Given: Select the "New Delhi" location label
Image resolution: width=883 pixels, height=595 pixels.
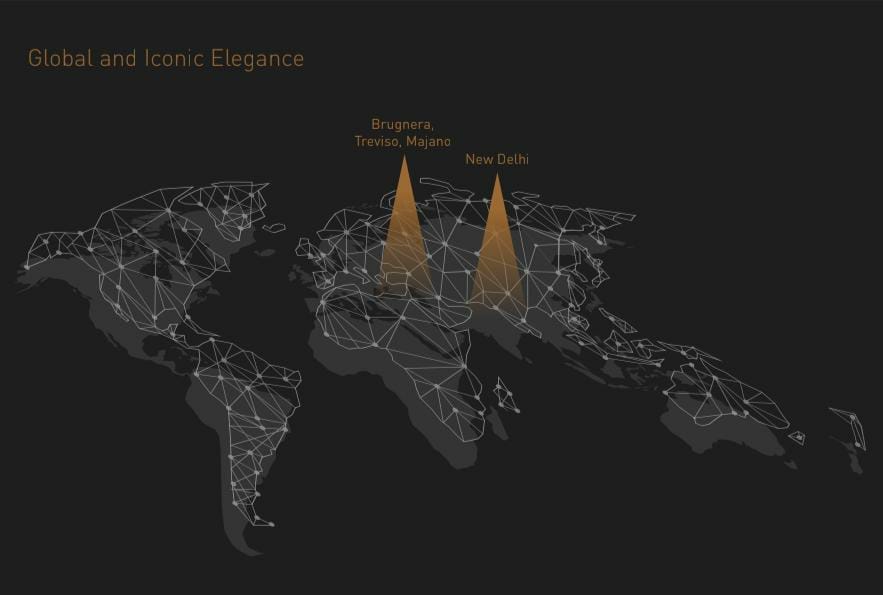Looking at the screenshot, I should click(x=497, y=159).
